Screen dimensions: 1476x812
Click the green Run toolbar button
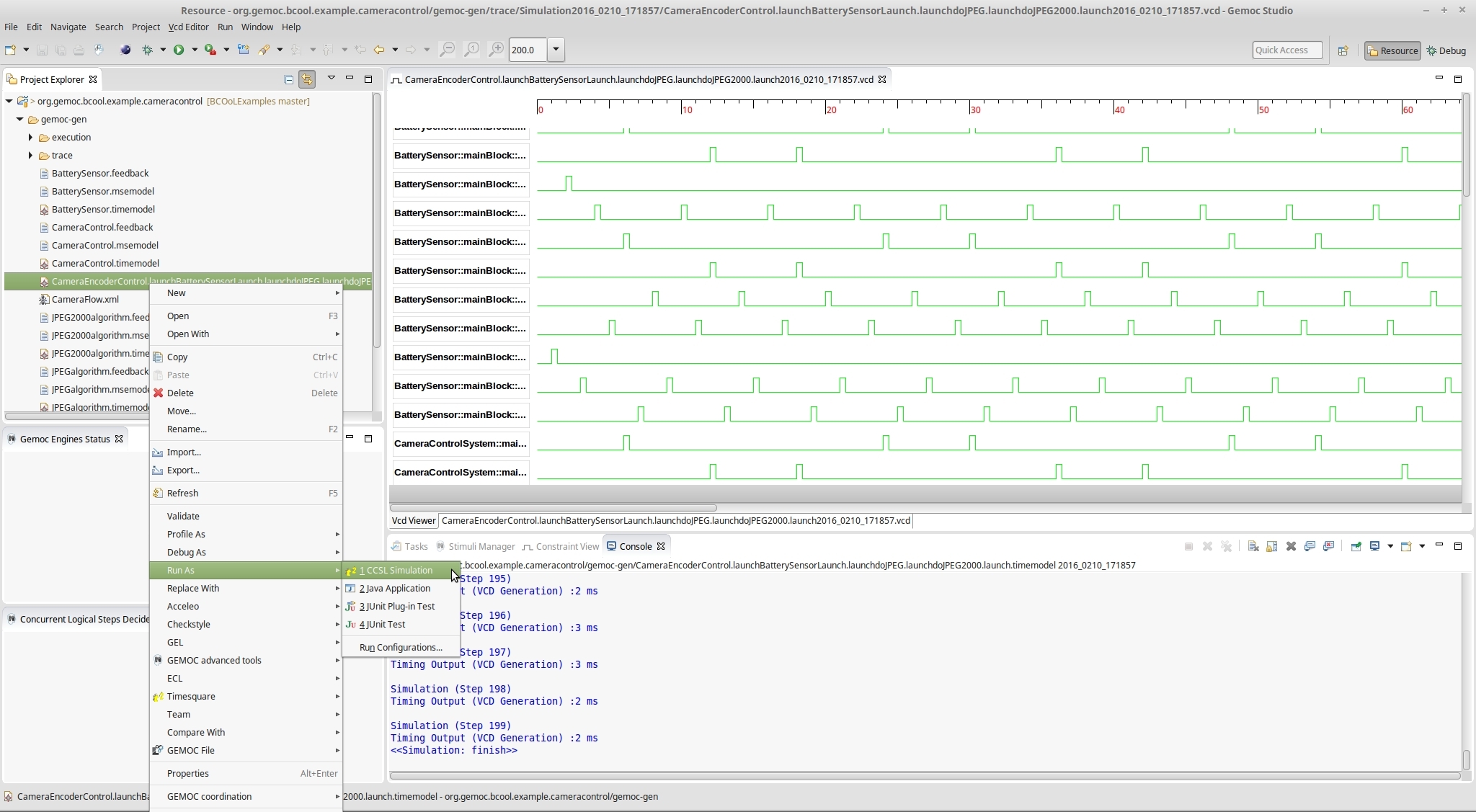(179, 50)
